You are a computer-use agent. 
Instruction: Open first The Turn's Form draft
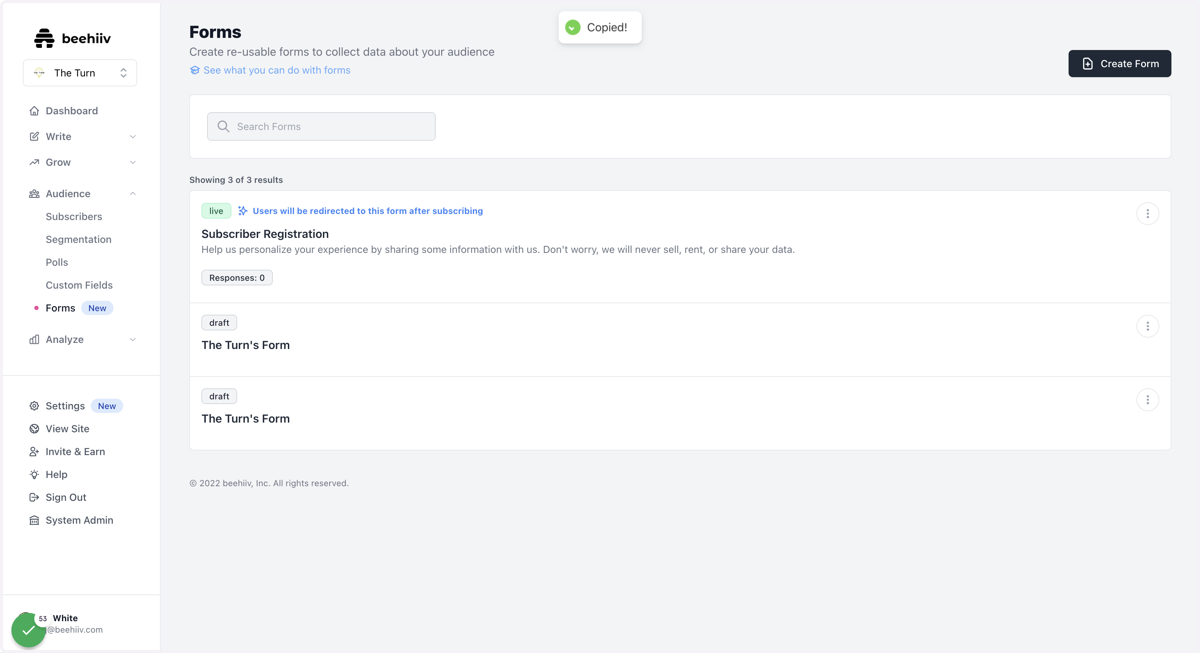(245, 345)
